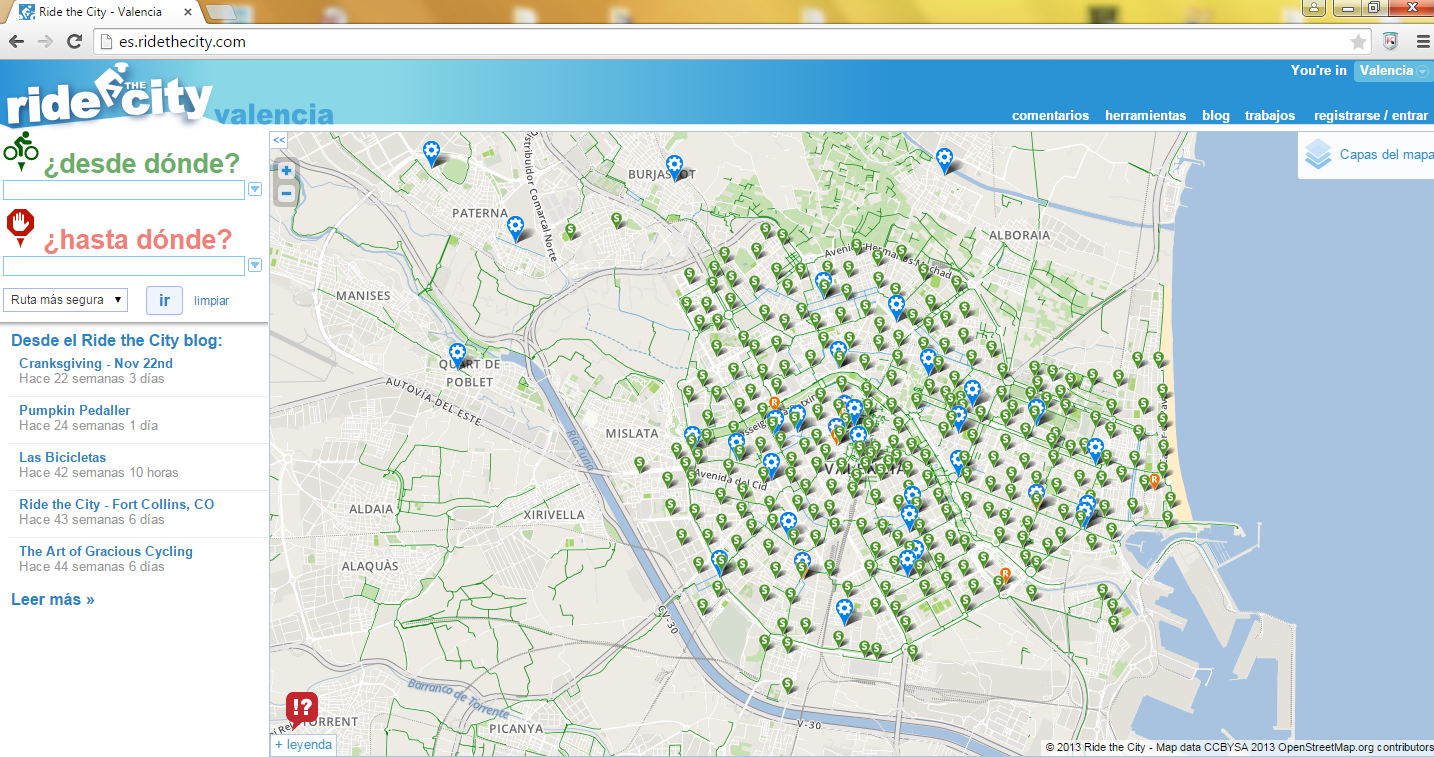Click the hasta dónde address input field

click(124, 266)
